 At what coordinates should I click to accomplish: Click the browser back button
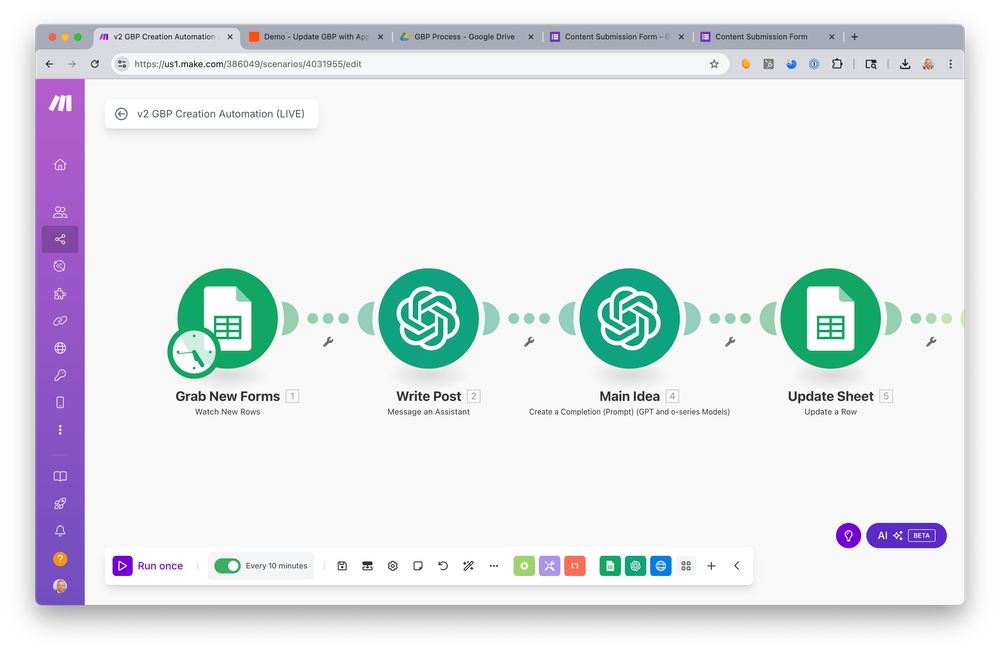[x=49, y=64]
